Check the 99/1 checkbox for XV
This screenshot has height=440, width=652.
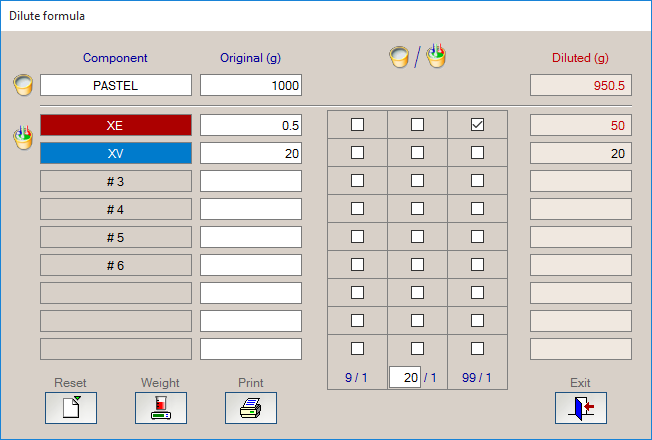477,153
